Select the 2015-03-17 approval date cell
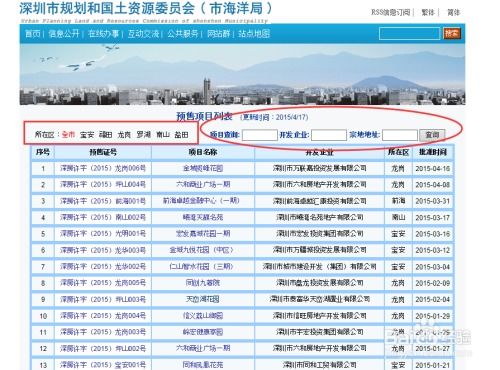The height and width of the screenshot is (370, 500). (x=433, y=218)
